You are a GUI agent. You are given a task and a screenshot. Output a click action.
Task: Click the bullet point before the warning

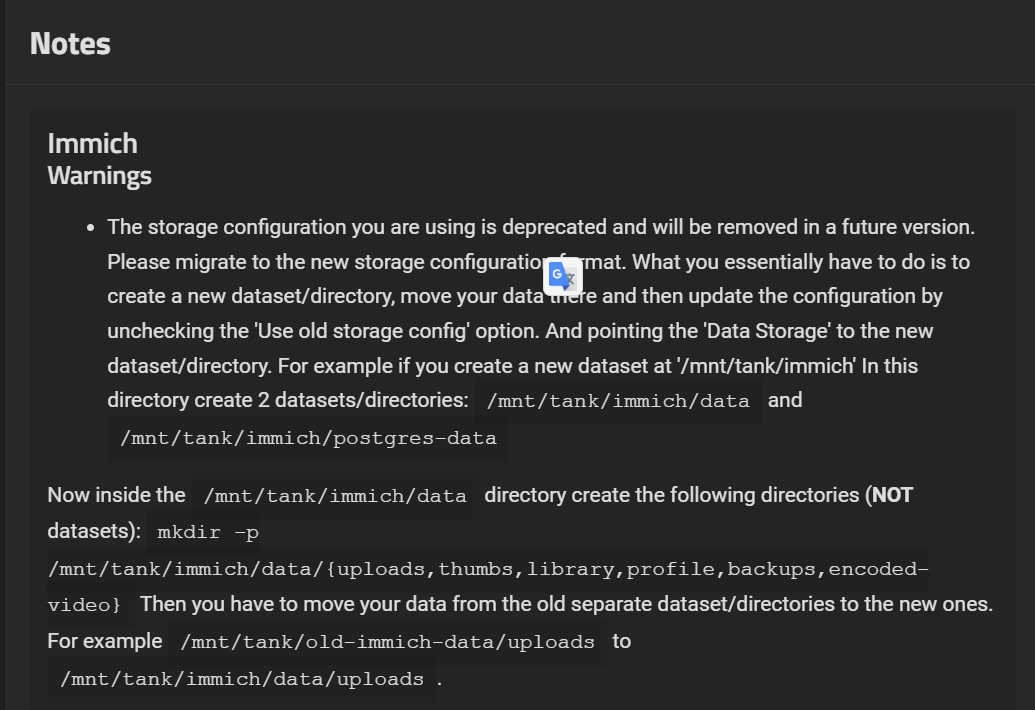coord(91,228)
